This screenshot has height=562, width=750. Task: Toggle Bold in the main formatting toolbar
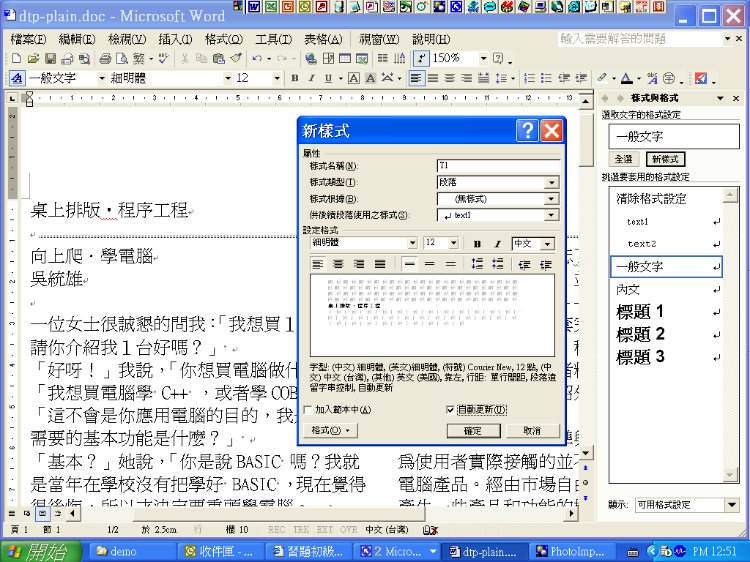[x=295, y=78]
